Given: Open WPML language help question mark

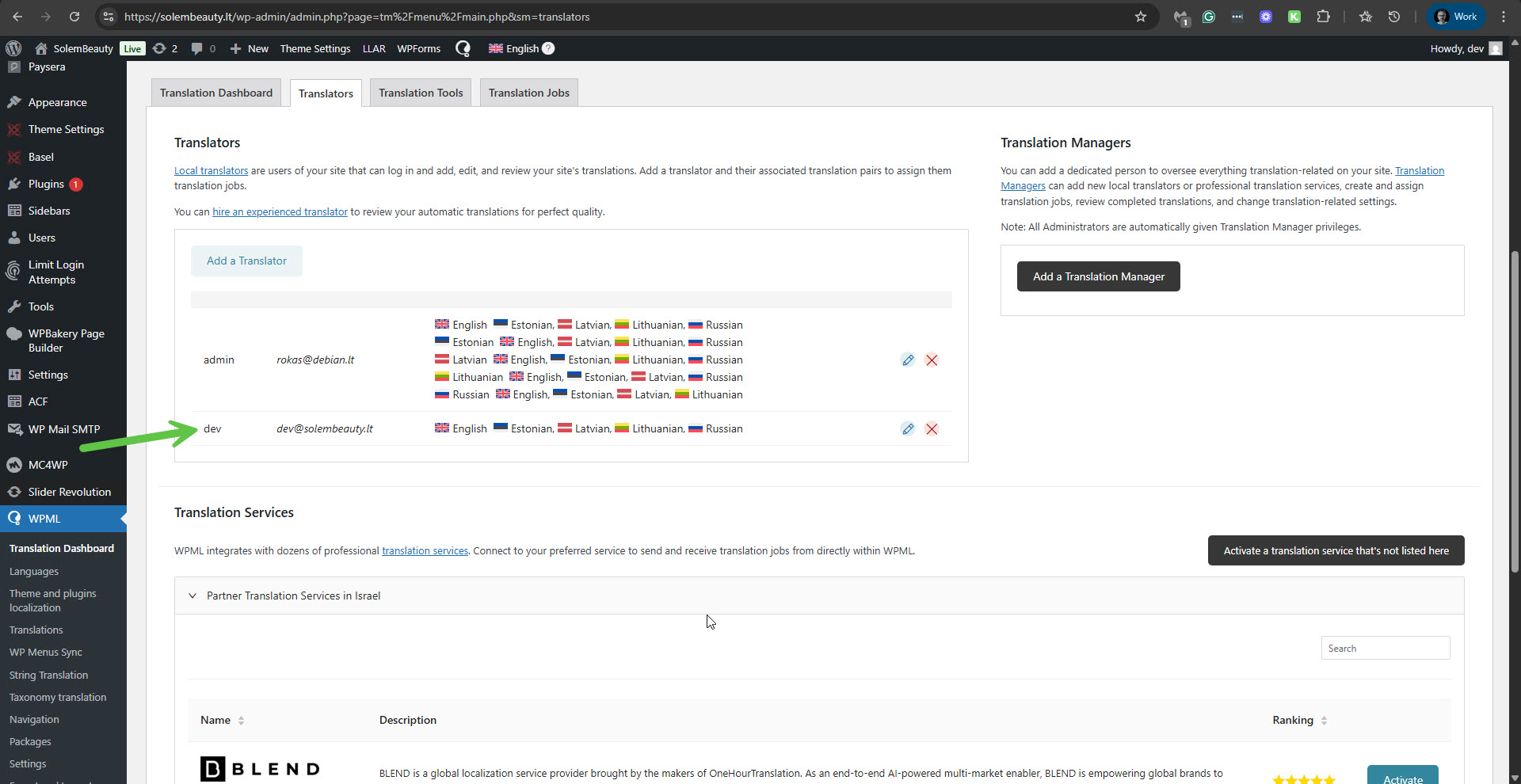Looking at the screenshot, I should (548, 48).
